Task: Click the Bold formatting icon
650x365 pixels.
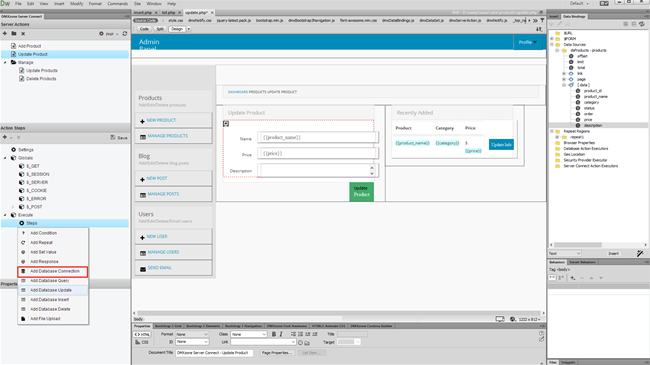Action: 274,334
